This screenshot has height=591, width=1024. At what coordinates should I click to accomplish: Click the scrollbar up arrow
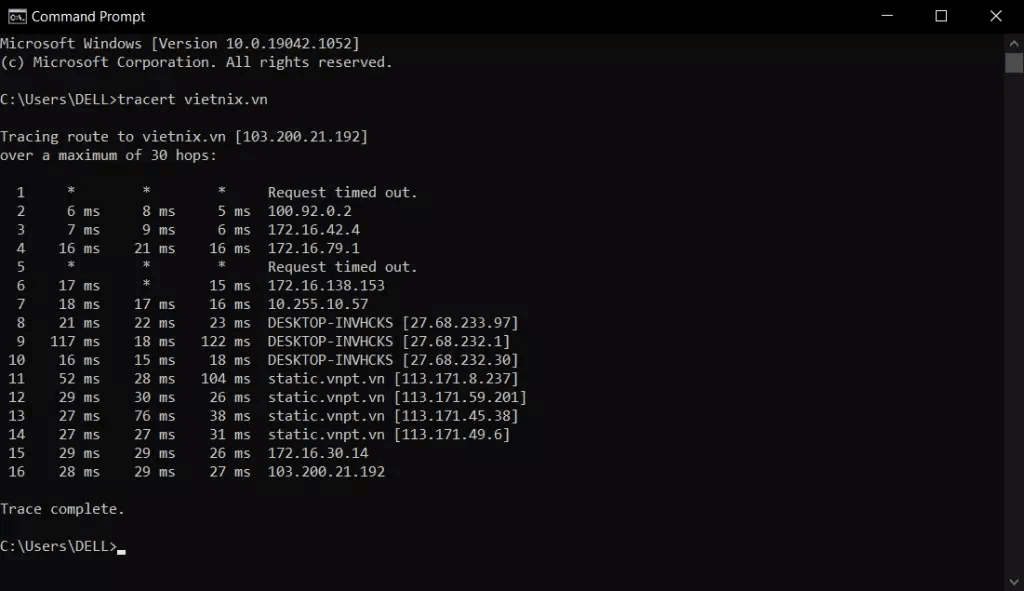click(1014, 43)
